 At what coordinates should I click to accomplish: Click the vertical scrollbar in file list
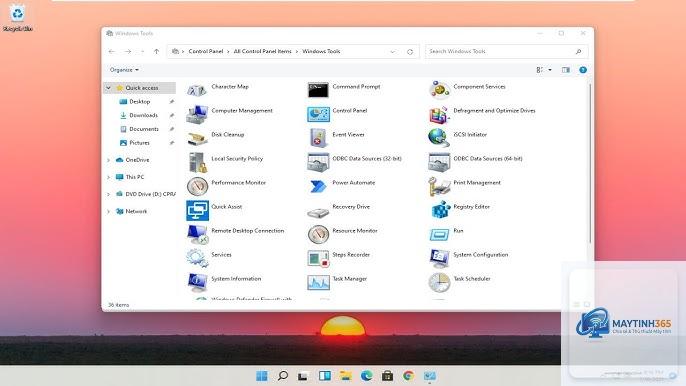click(590, 164)
